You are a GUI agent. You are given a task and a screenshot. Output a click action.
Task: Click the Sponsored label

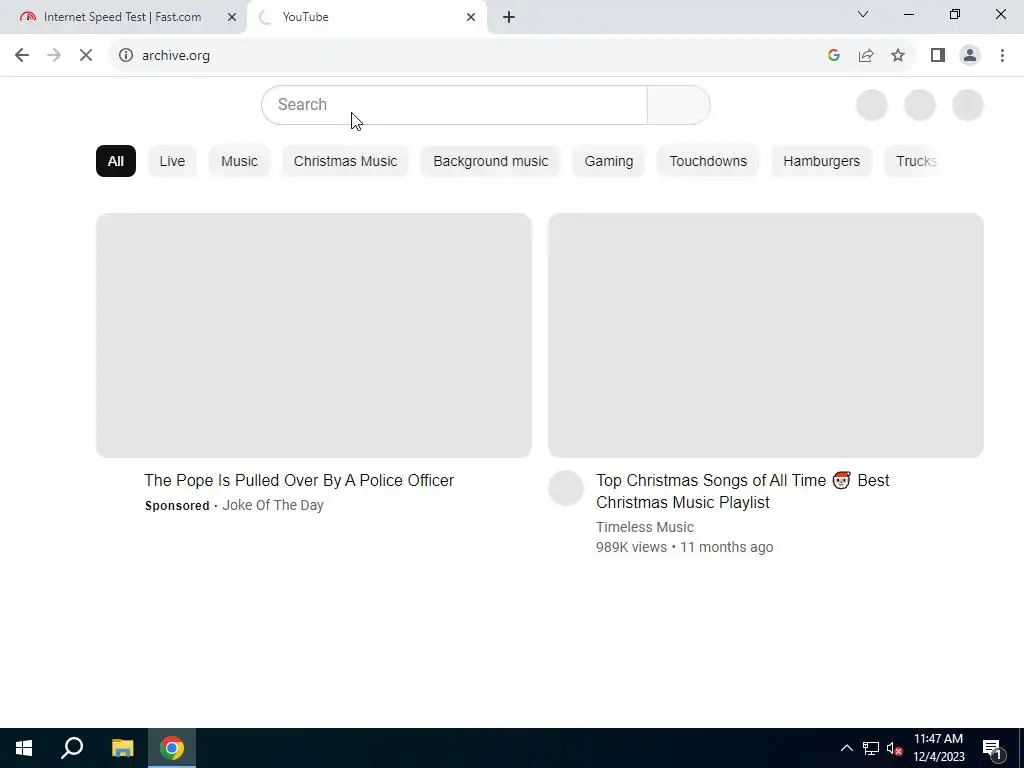pos(177,505)
